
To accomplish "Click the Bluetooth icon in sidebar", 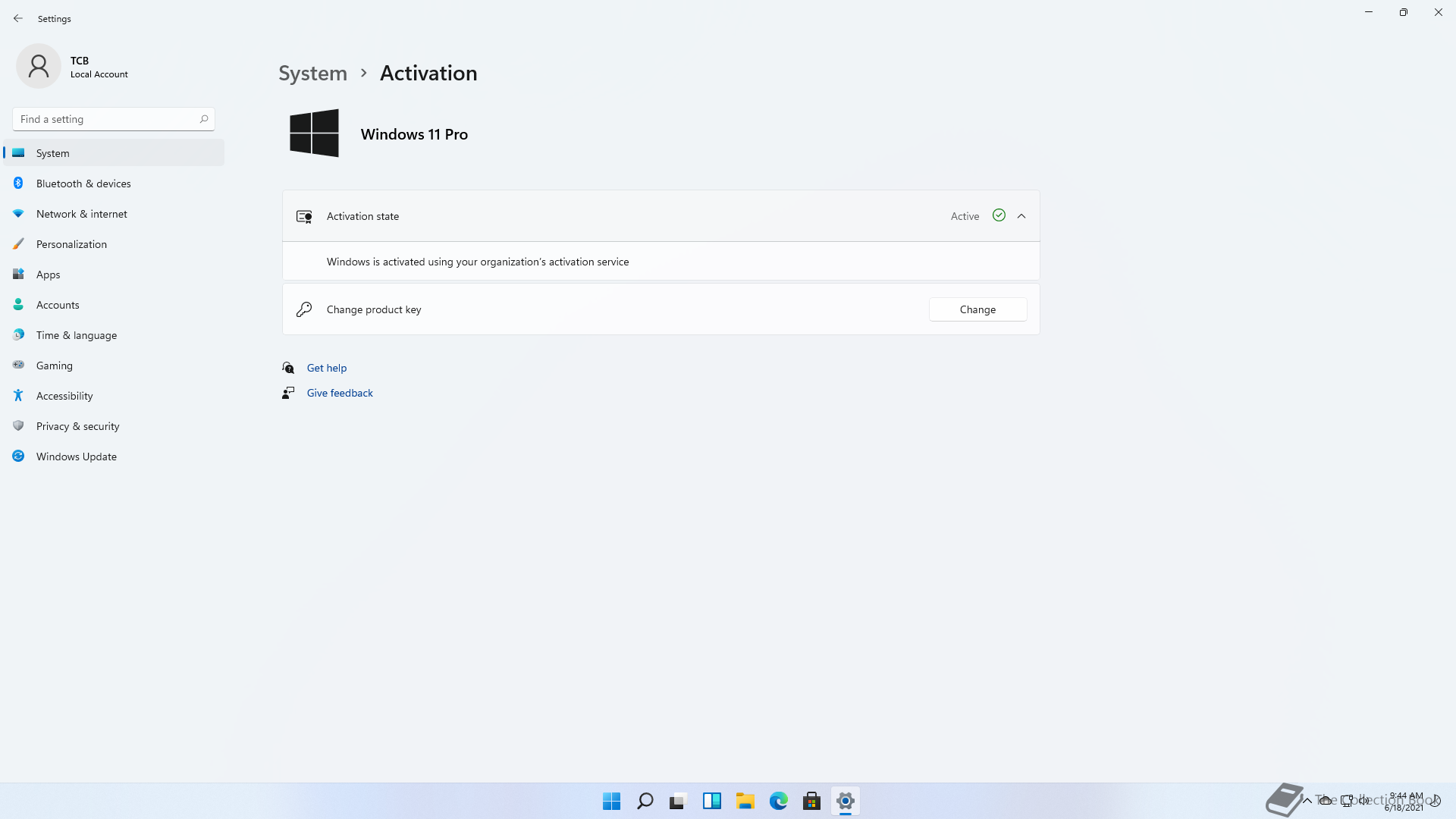I will (18, 183).
